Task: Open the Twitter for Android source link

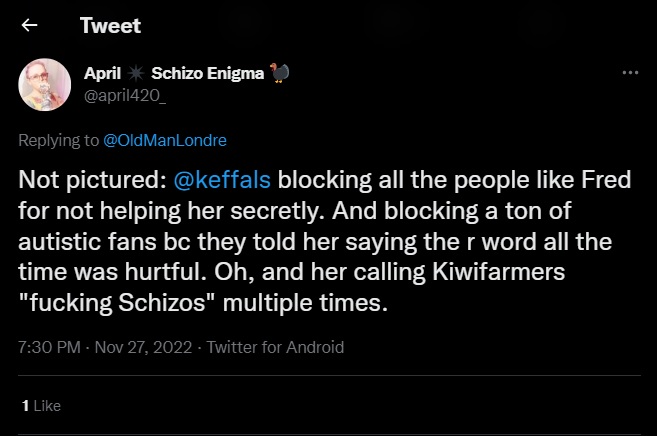Action: (x=273, y=348)
